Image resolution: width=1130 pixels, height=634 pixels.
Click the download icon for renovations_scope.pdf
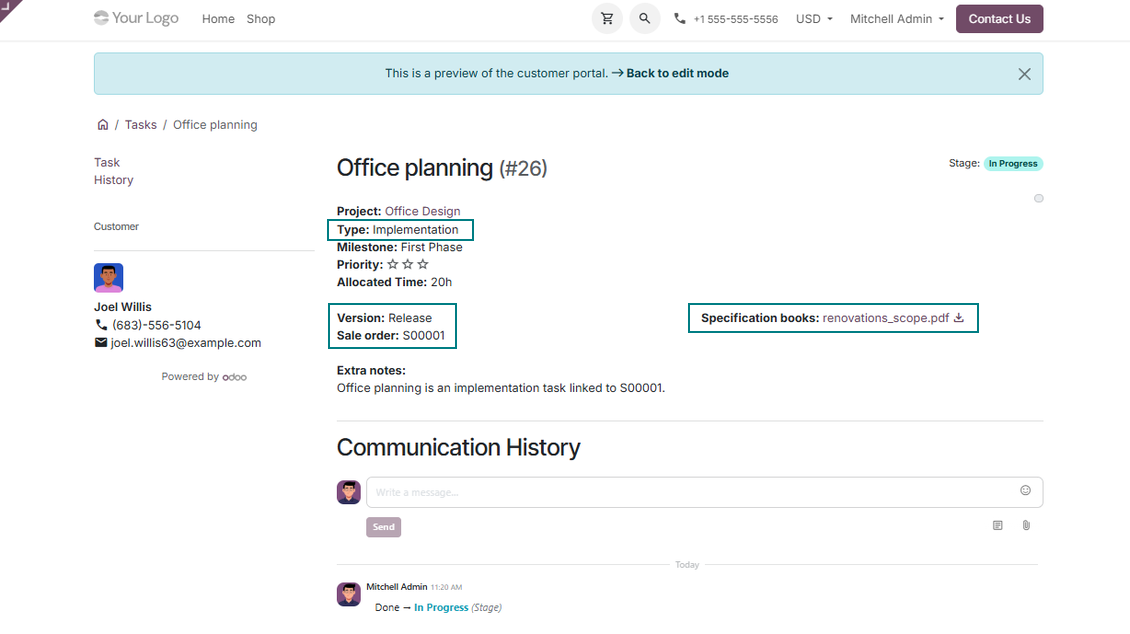[x=958, y=318]
